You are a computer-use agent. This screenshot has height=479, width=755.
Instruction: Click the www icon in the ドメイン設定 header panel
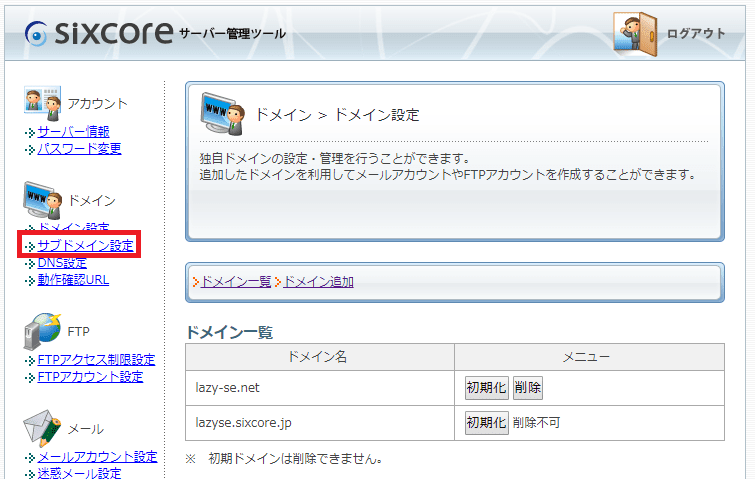tap(223, 114)
